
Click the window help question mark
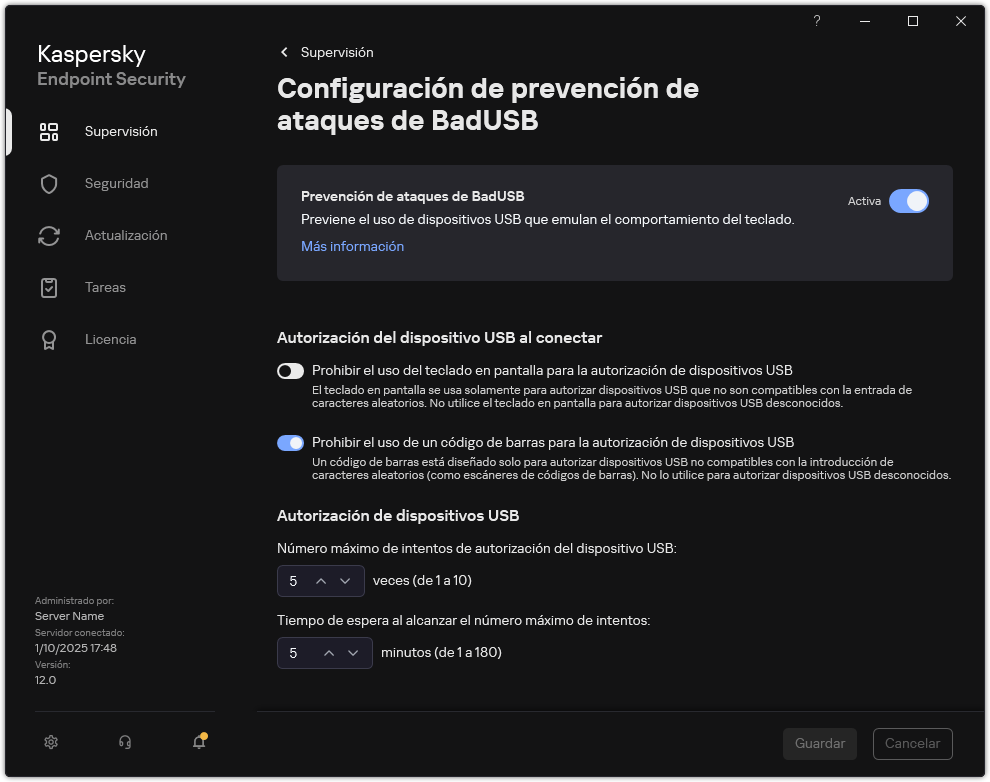coord(816,20)
